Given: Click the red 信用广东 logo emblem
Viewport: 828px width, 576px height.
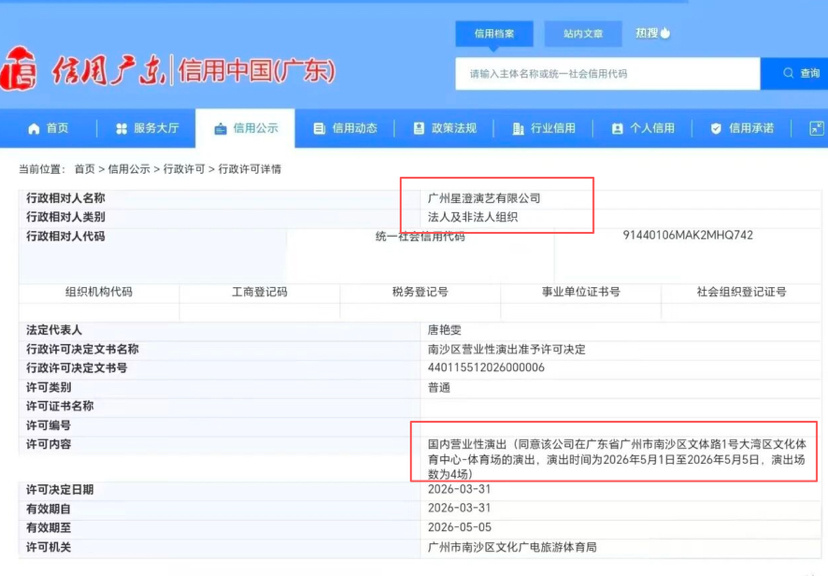Looking at the screenshot, I should coord(18,71).
